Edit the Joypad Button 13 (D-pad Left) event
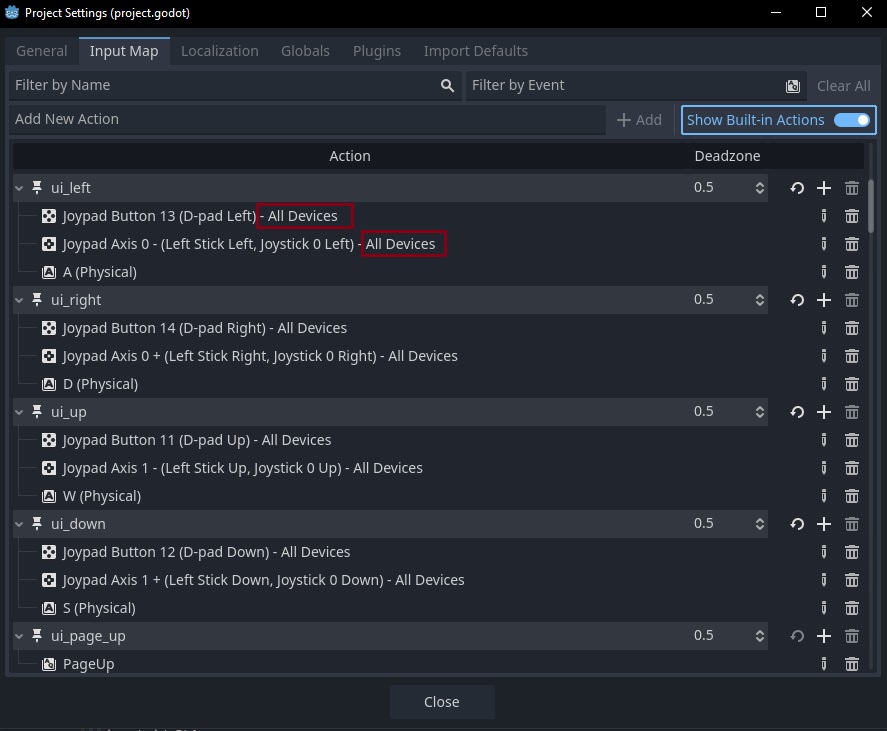Viewport: 887px width, 731px height. (824, 216)
